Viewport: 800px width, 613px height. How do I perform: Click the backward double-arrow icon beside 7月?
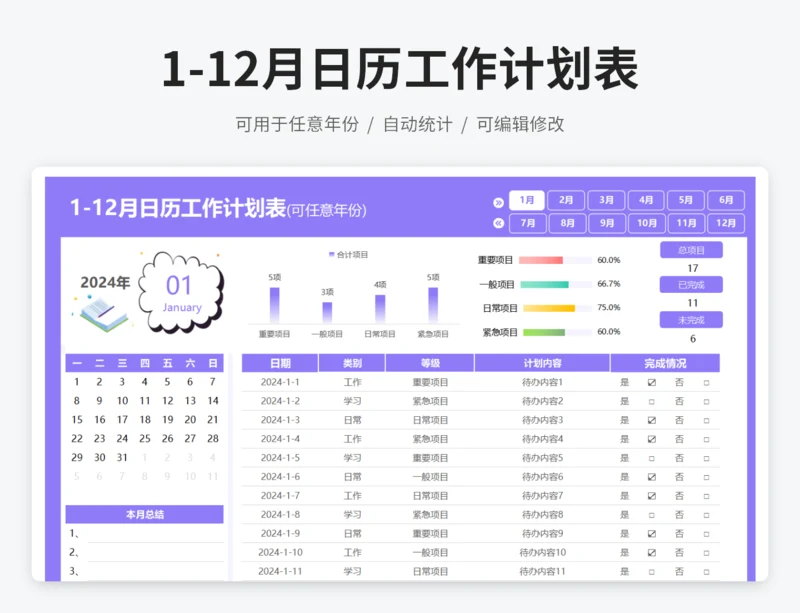[498, 223]
